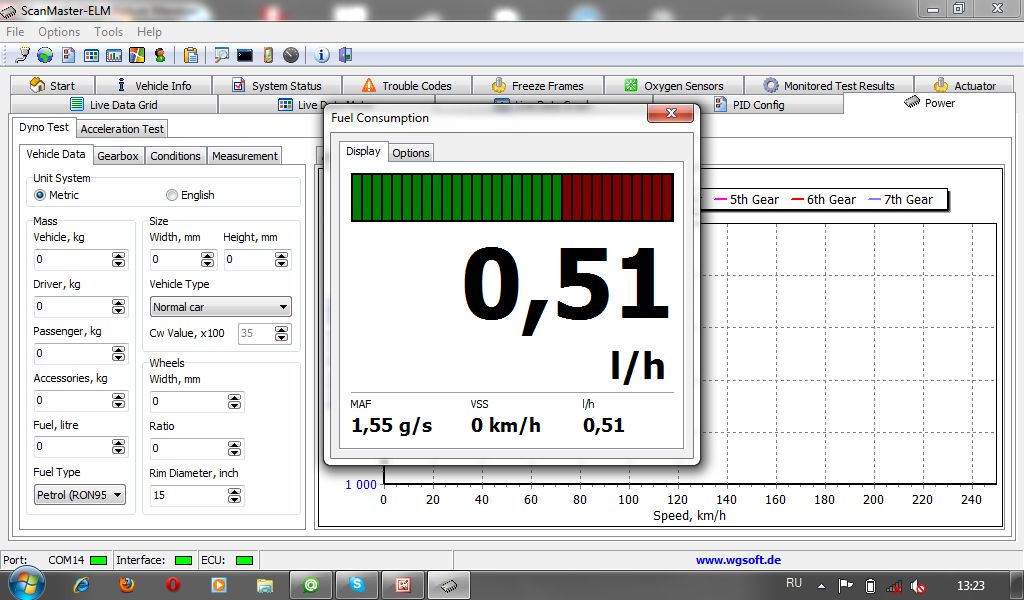Click the green-red fuel consumption bar
The width and height of the screenshot is (1024, 600).
click(x=512, y=197)
